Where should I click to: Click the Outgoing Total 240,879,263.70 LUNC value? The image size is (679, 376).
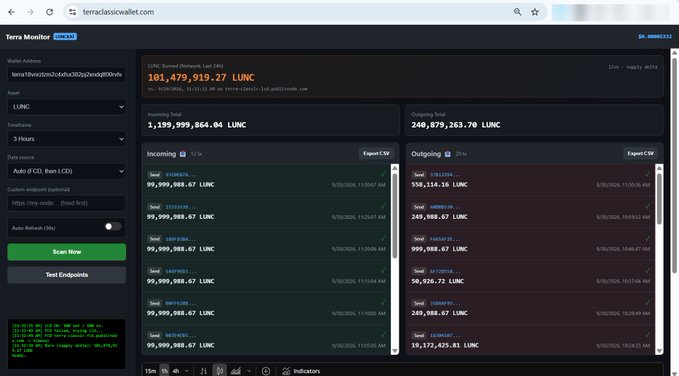click(456, 125)
